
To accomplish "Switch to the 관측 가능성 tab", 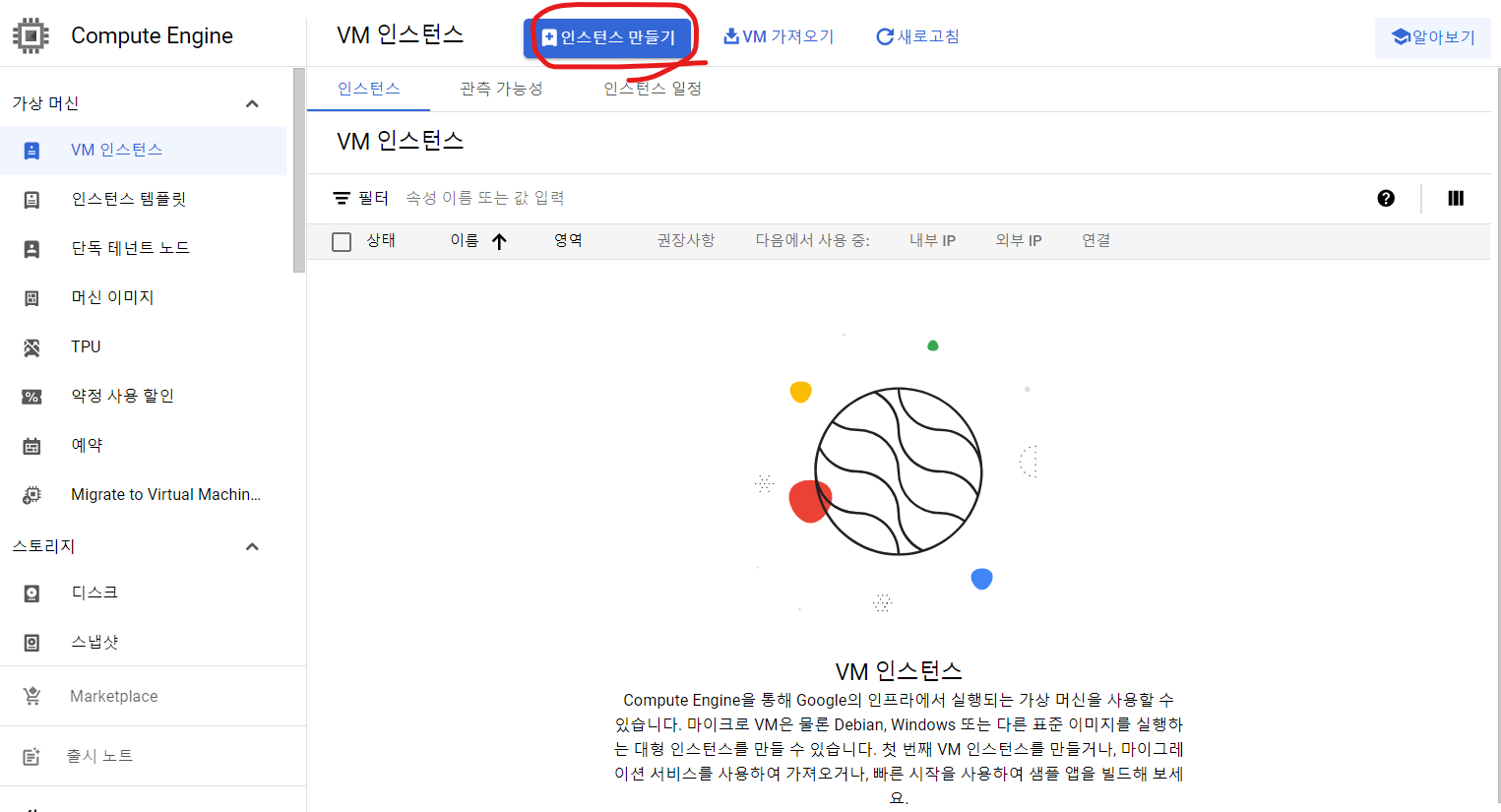I will (501, 89).
